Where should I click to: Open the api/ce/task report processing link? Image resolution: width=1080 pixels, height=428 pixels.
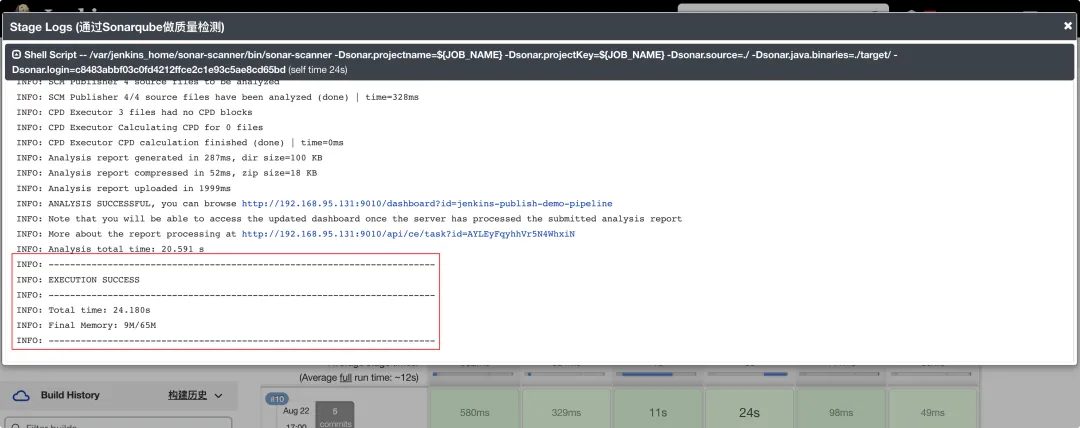408,234
